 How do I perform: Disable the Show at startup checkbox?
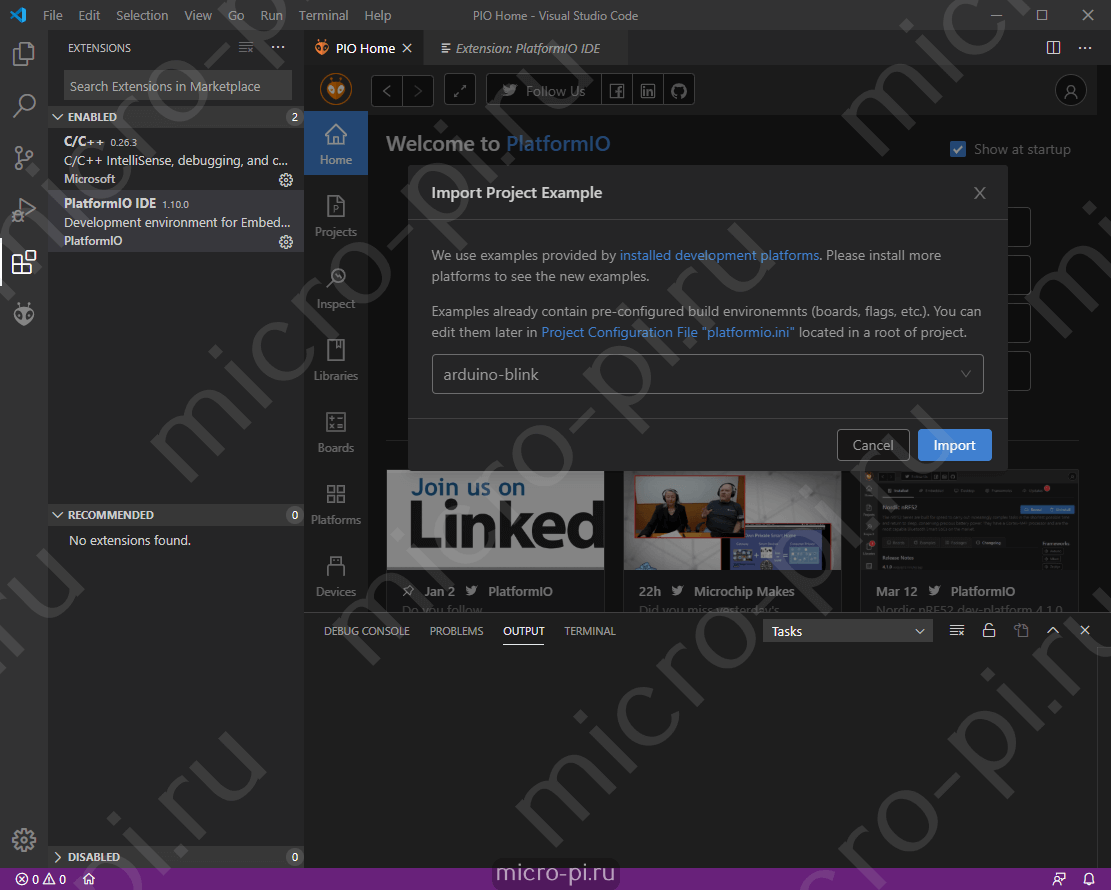point(957,149)
